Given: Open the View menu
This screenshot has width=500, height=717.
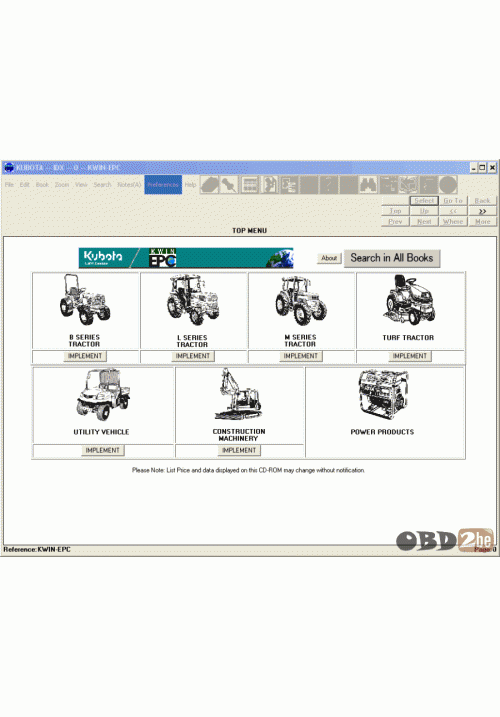Looking at the screenshot, I should (81, 185).
